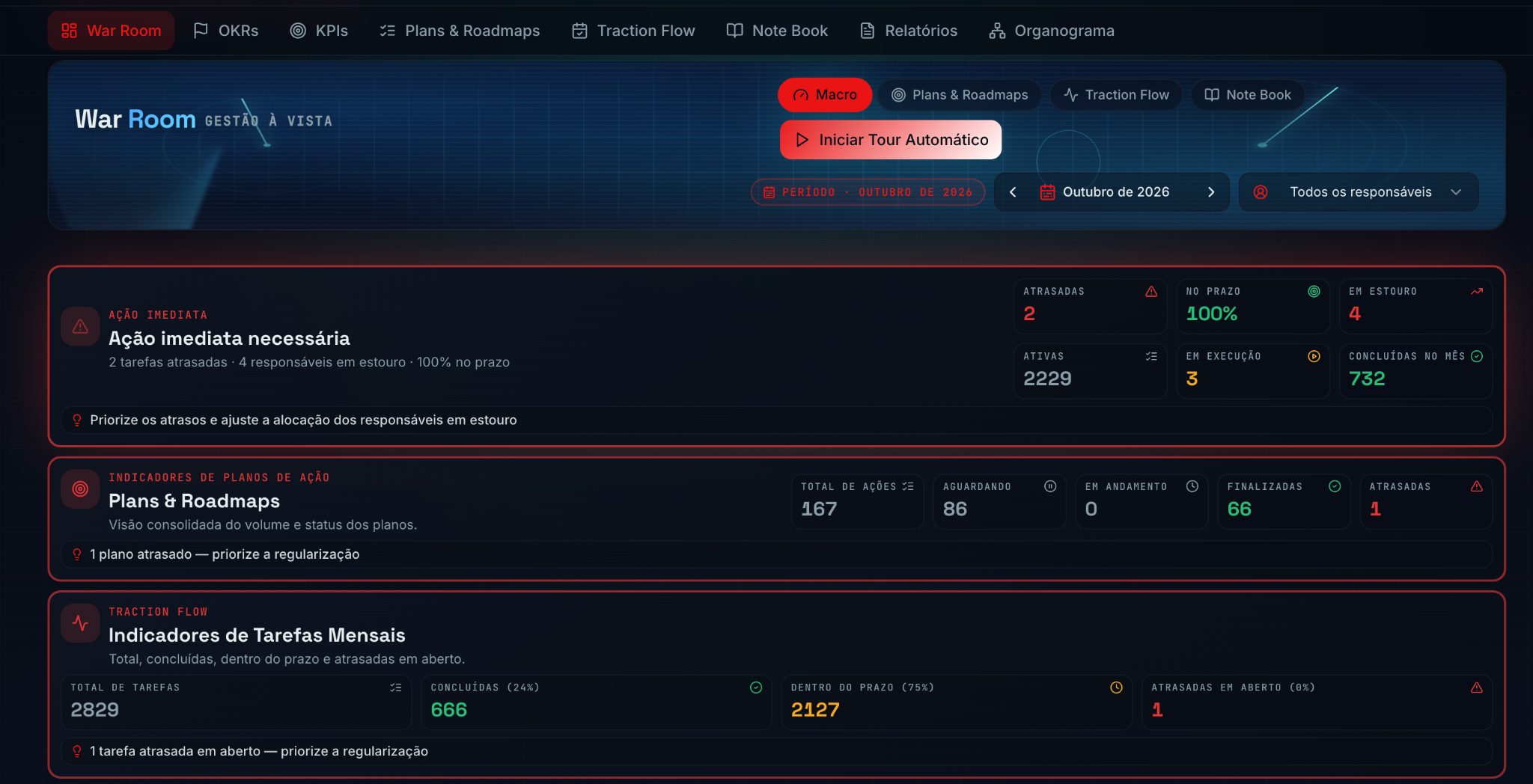Click the Ativas value 2229
The height and width of the screenshot is (784, 1533).
pos(1047,379)
